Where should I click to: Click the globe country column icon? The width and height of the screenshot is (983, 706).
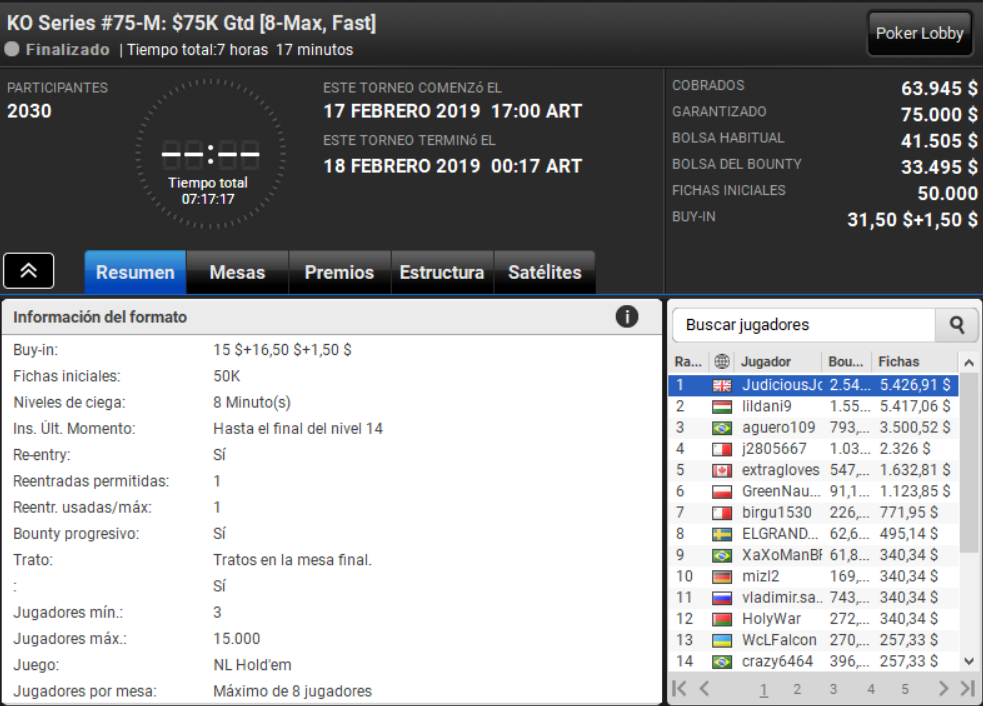[x=722, y=362]
